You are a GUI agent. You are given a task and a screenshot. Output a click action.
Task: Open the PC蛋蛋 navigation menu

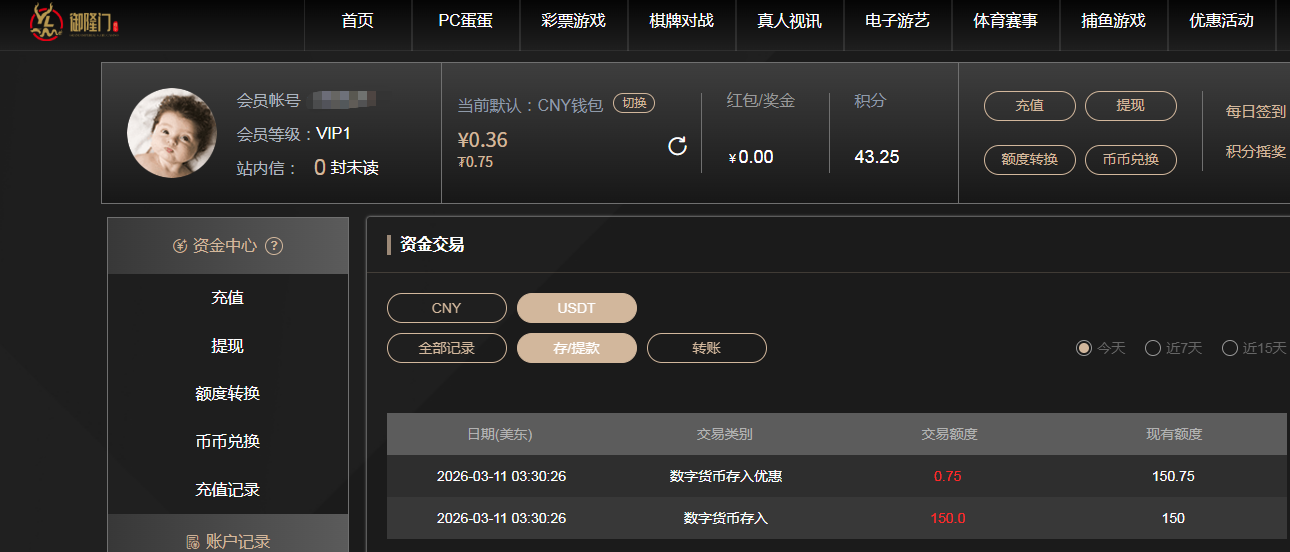click(465, 21)
